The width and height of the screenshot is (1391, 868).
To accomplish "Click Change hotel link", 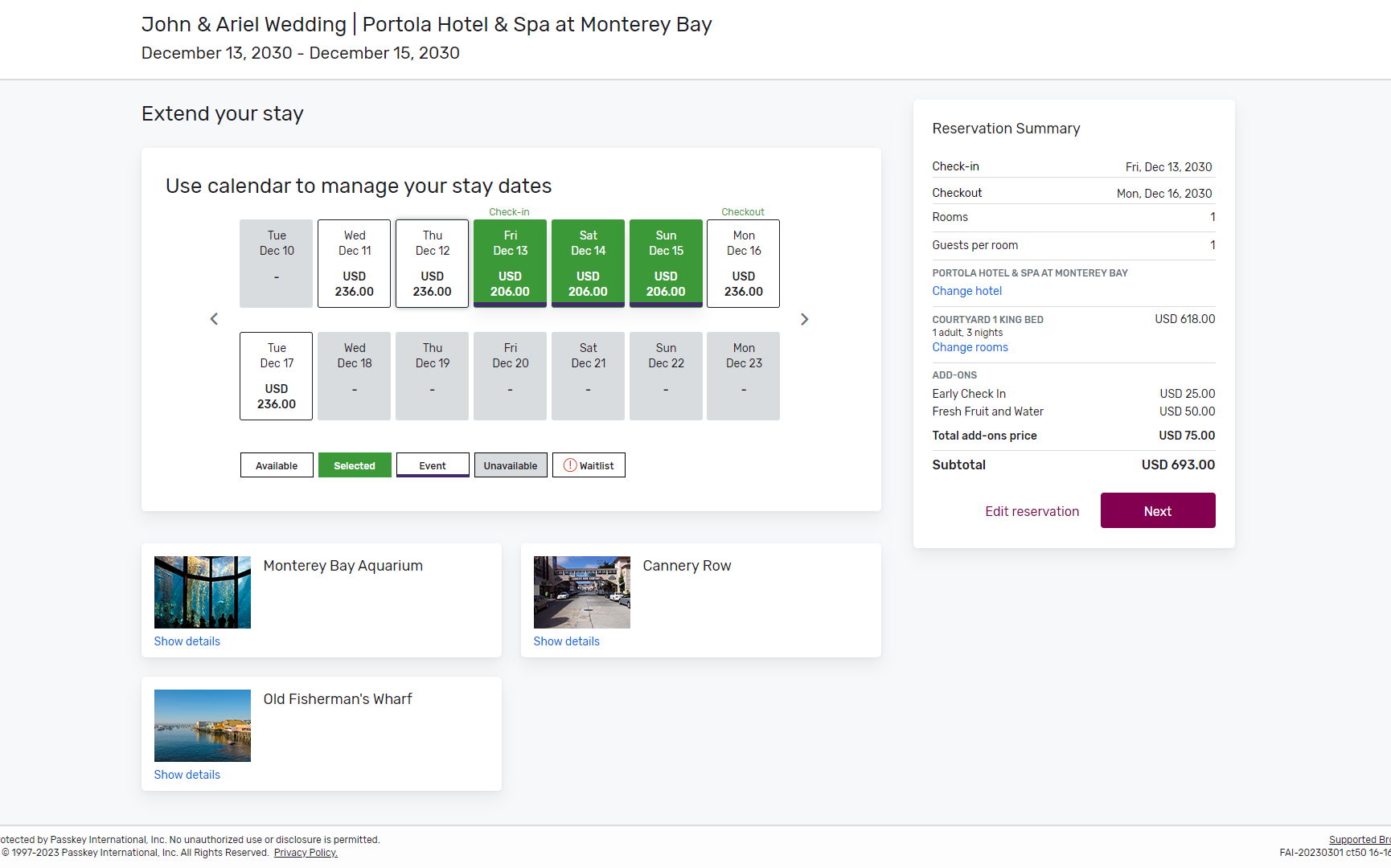I will 967,291.
